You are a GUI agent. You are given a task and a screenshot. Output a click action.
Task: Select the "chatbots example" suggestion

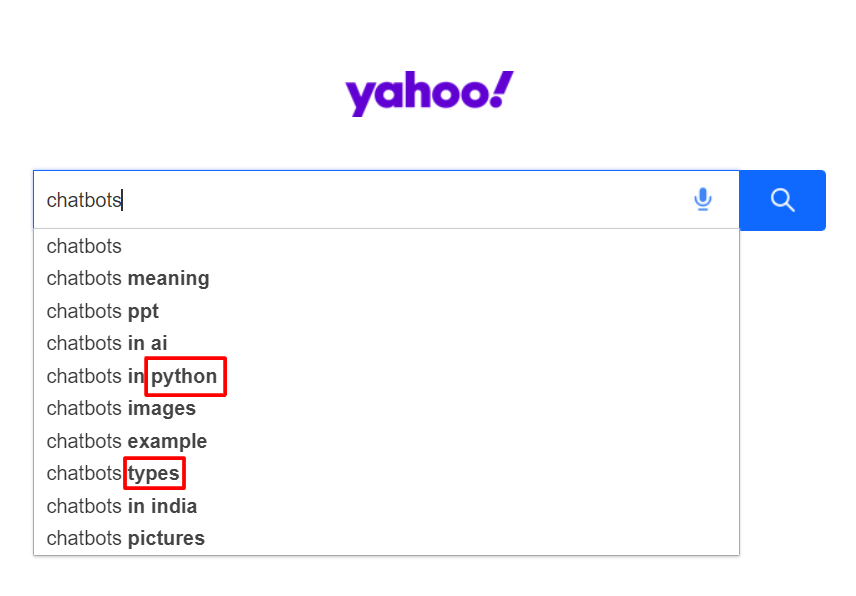pyautogui.click(x=127, y=441)
